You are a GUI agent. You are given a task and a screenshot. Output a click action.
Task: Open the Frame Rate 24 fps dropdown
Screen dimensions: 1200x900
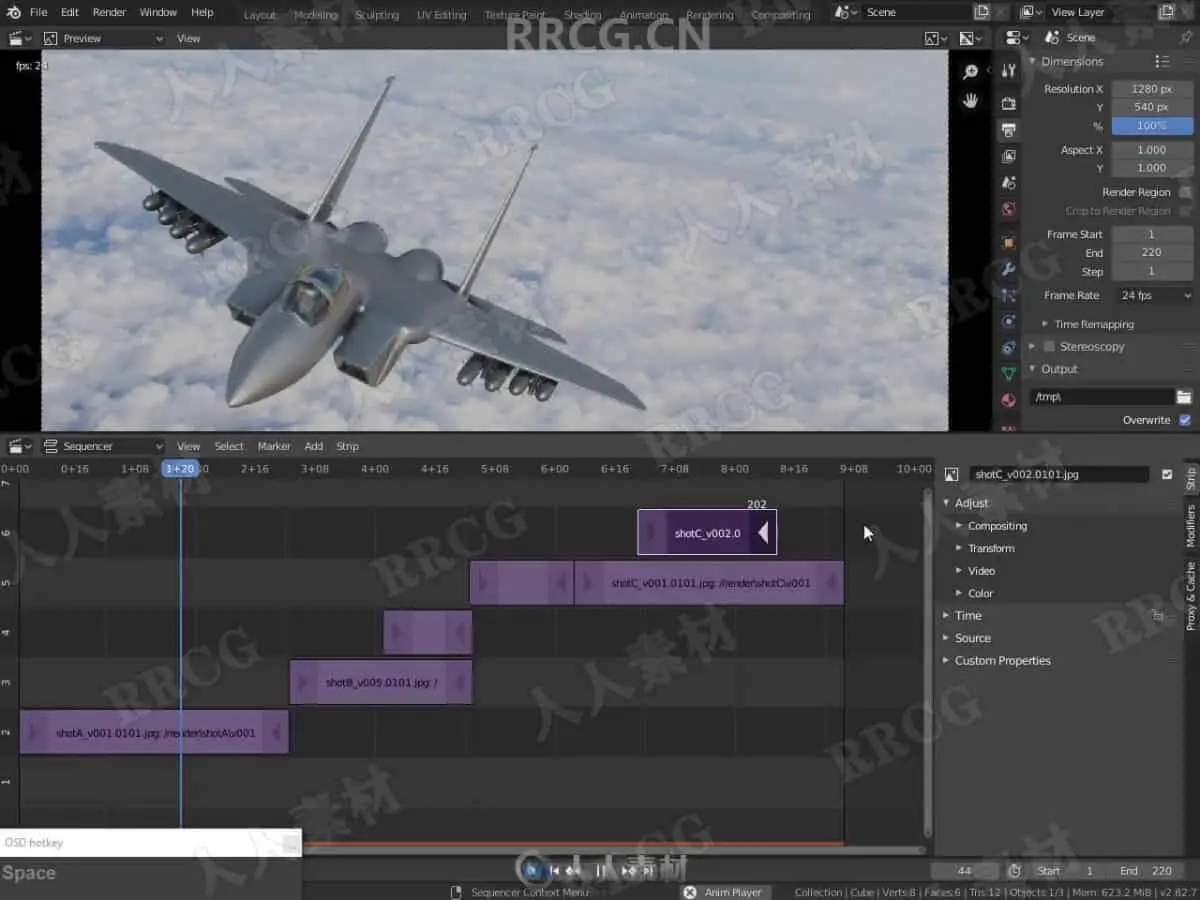(1153, 295)
